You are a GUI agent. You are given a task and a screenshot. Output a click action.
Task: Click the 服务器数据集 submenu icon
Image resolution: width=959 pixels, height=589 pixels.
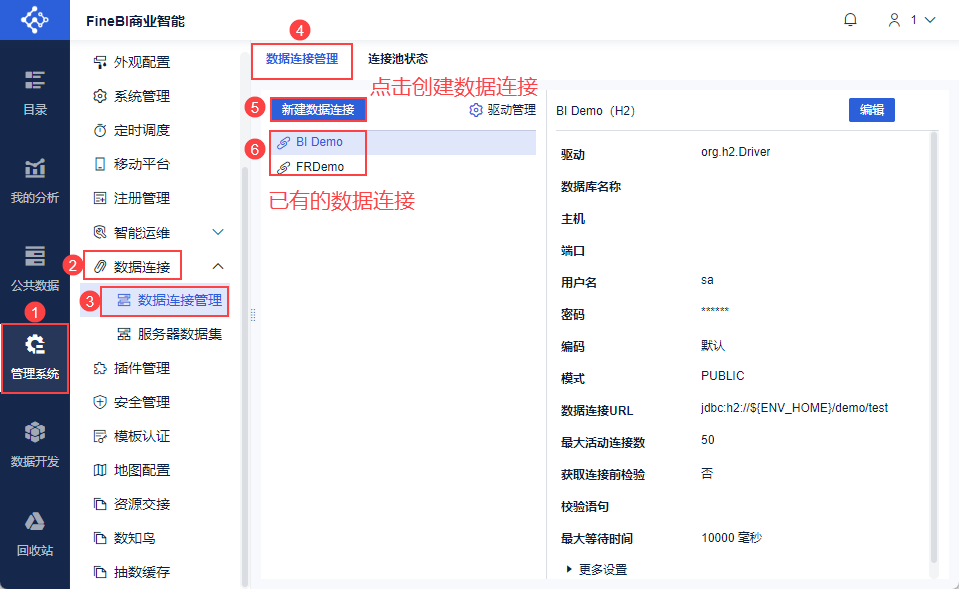124,334
